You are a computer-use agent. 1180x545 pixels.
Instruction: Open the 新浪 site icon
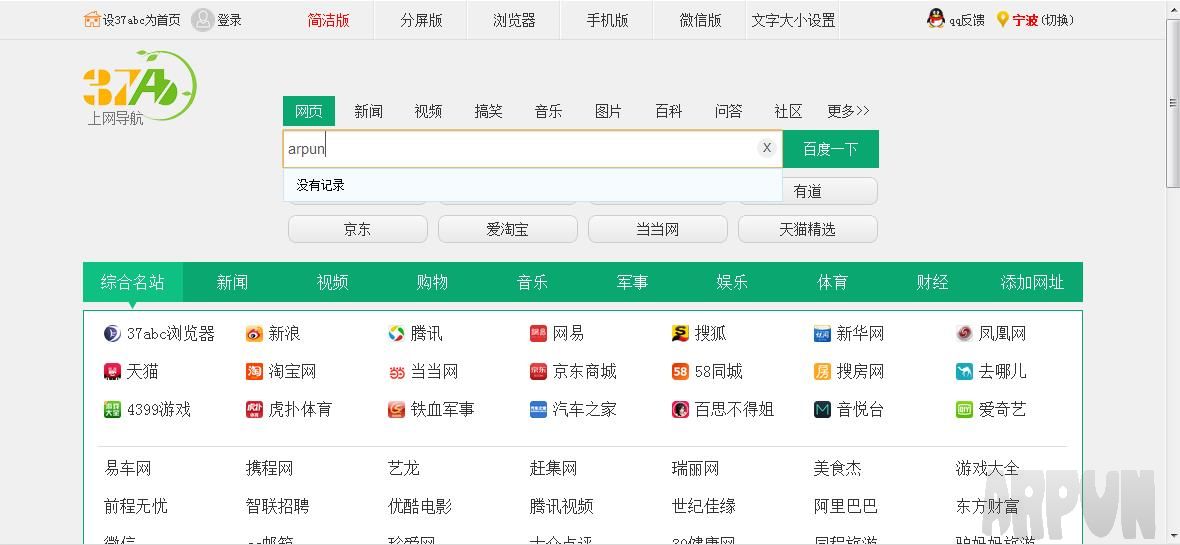[254, 333]
